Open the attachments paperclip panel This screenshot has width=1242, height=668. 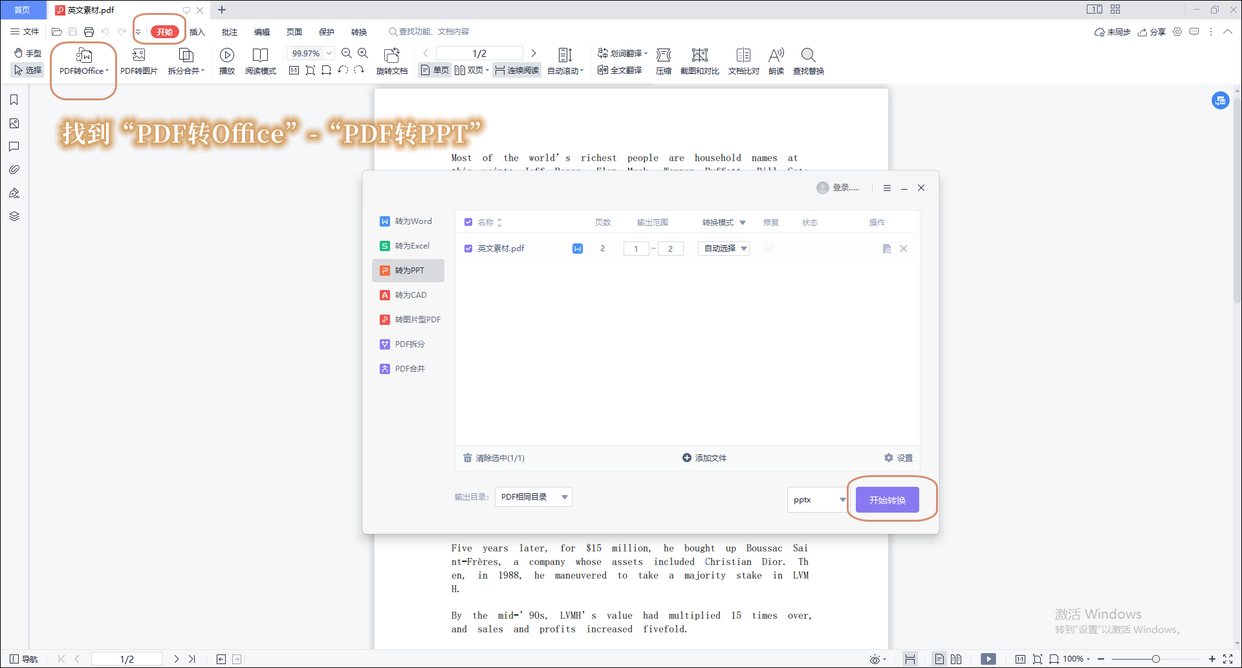tap(14, 169)
